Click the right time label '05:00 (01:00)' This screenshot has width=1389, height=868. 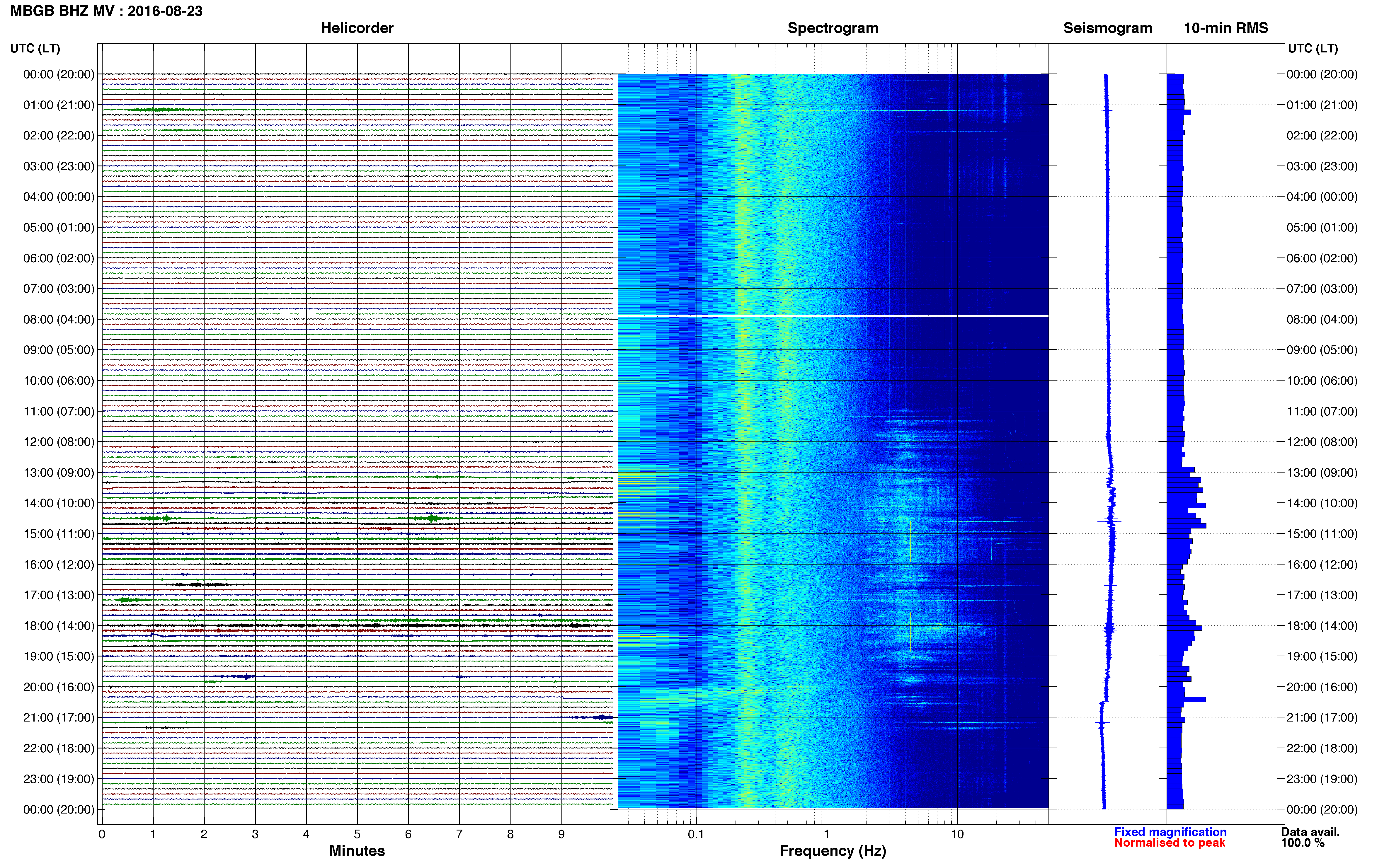pyautogui.click(x=1322, y=227)
